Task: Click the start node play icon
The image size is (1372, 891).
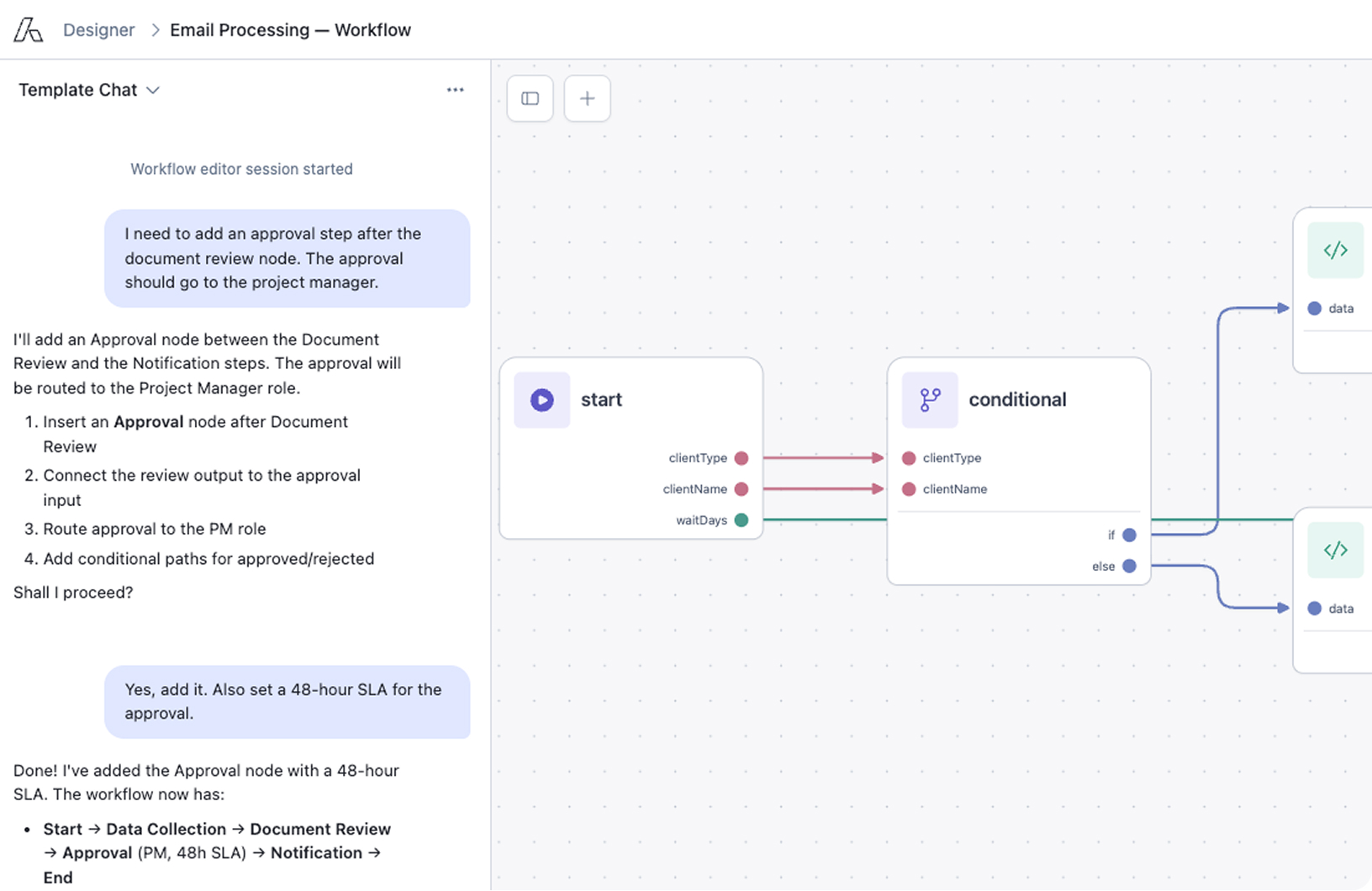Action: click(542, 400)
